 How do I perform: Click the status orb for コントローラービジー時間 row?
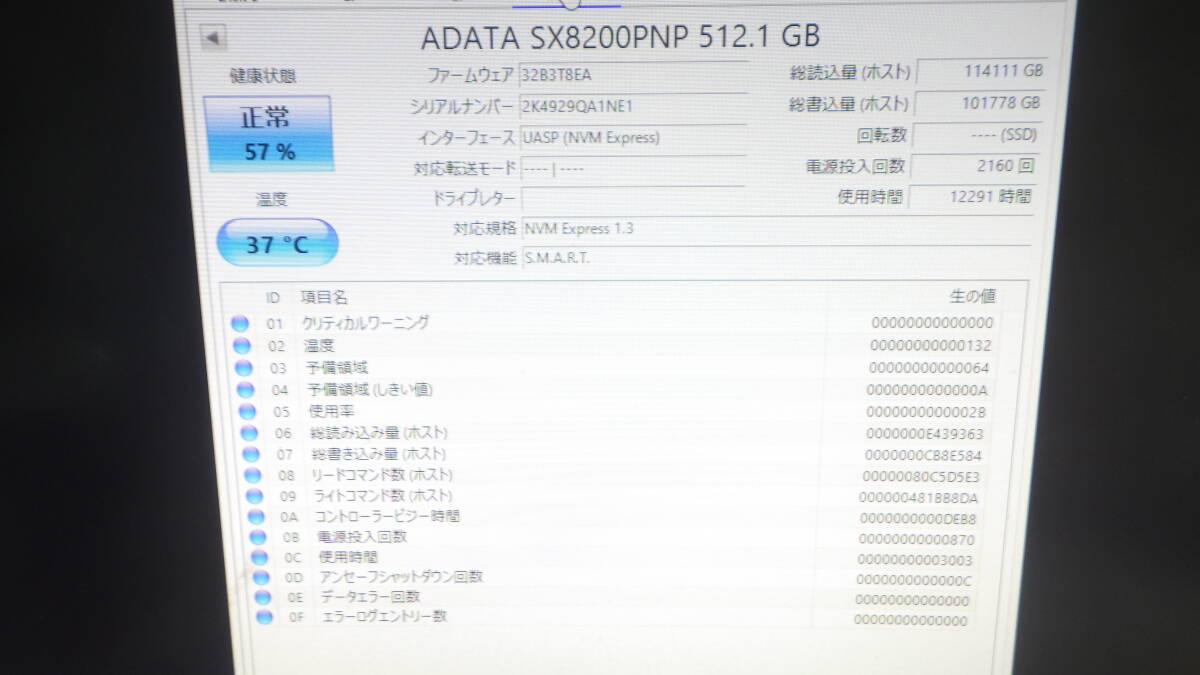pyautogui.click(x=257, y=517)
